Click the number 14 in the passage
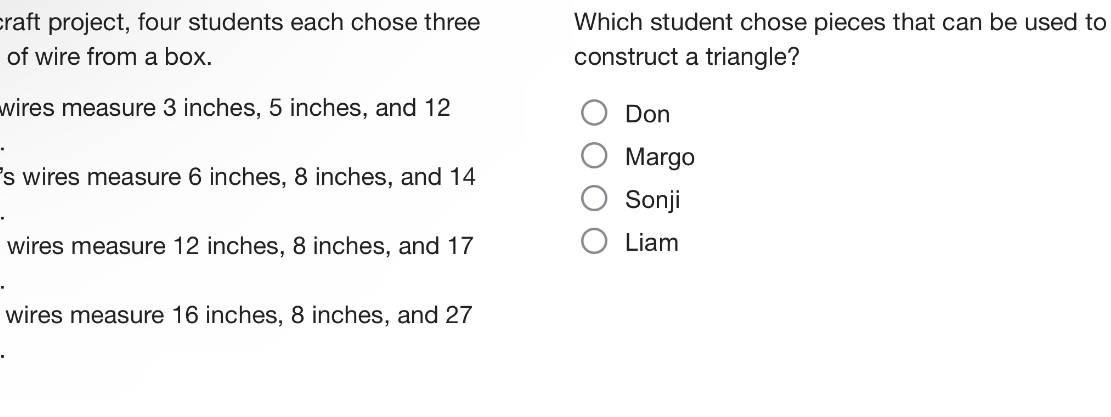 pos(461,177)
